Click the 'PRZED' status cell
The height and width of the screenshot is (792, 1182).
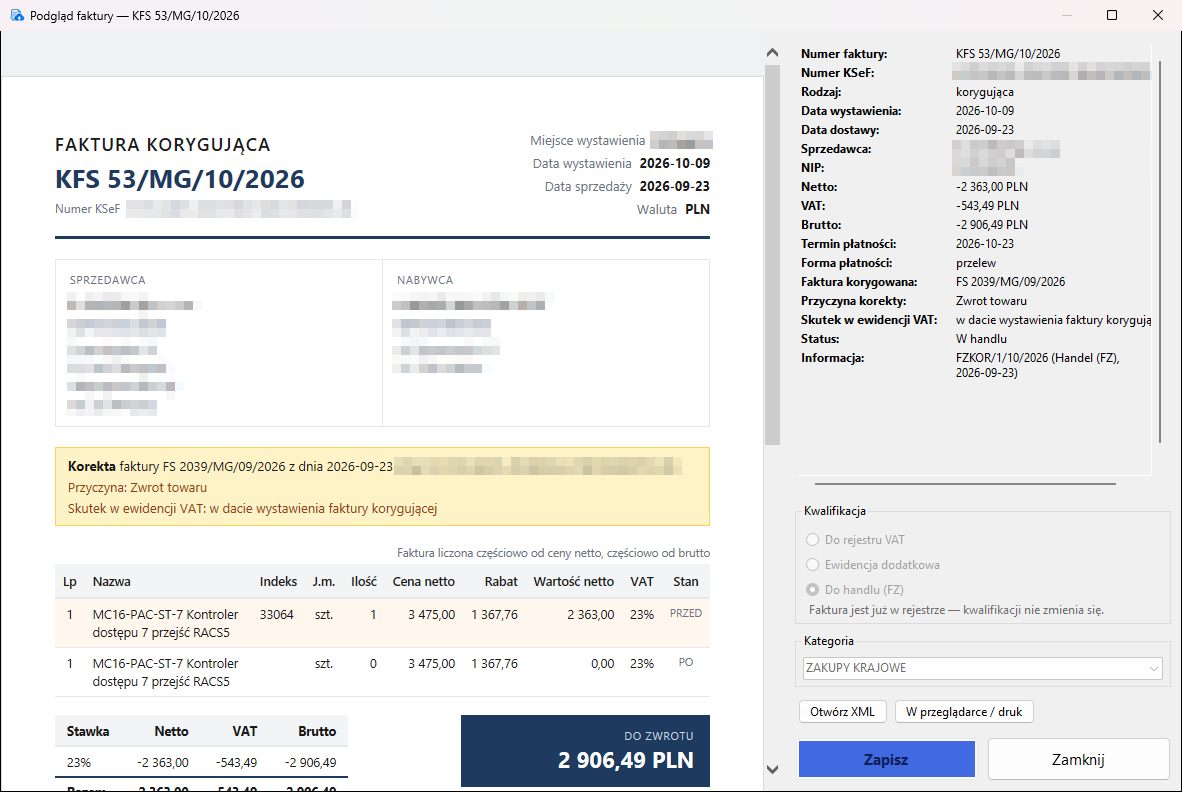pyautogui.click(x=686, y=613)
